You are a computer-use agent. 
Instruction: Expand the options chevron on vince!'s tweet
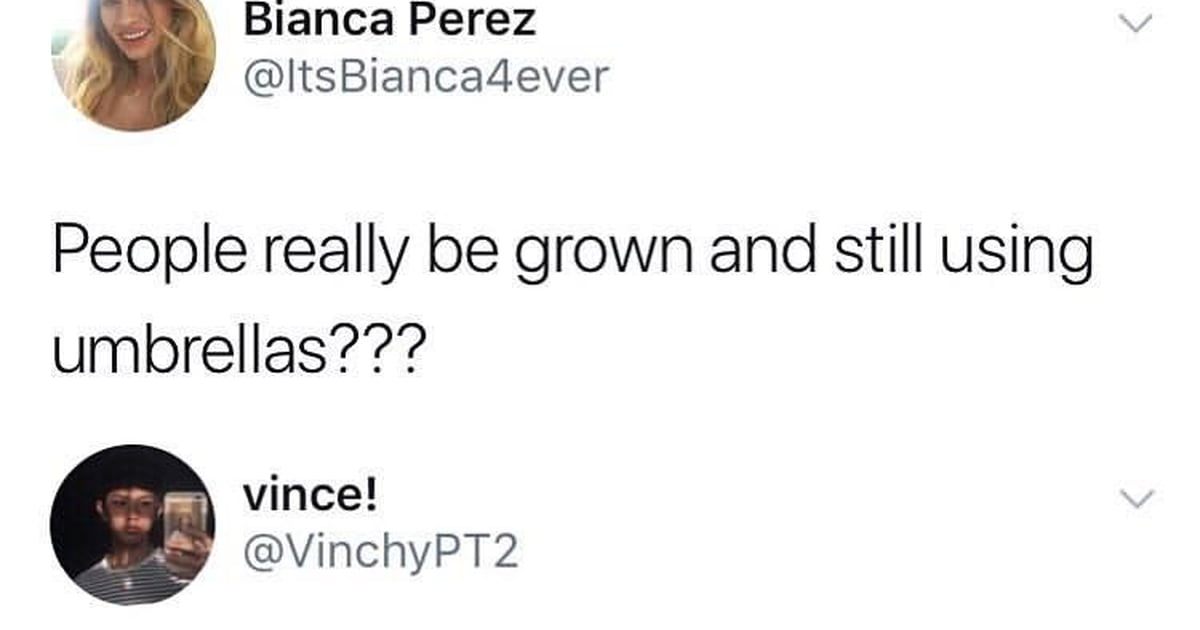pos(1139,497)
